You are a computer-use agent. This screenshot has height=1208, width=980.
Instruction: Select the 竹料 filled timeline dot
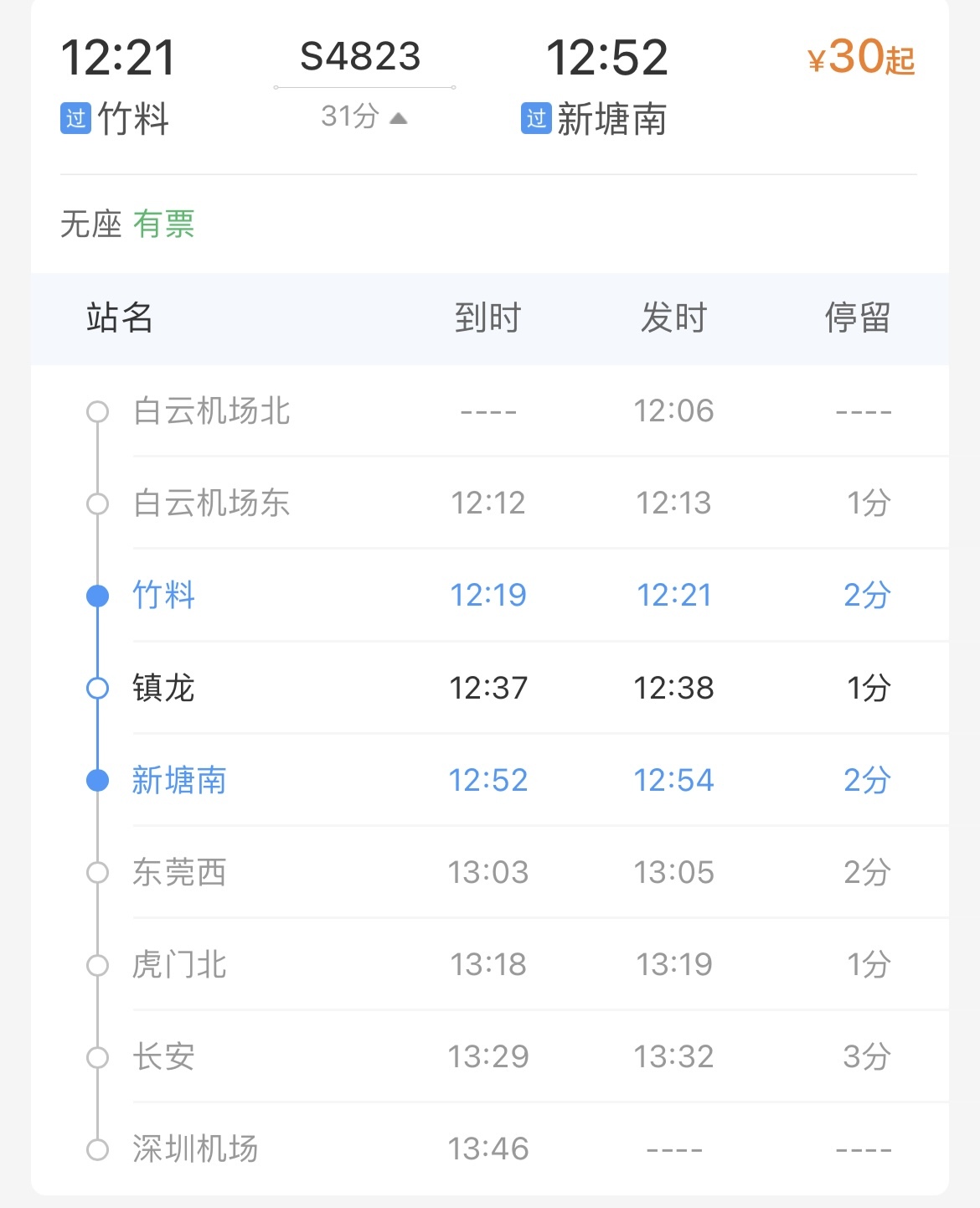98,596
